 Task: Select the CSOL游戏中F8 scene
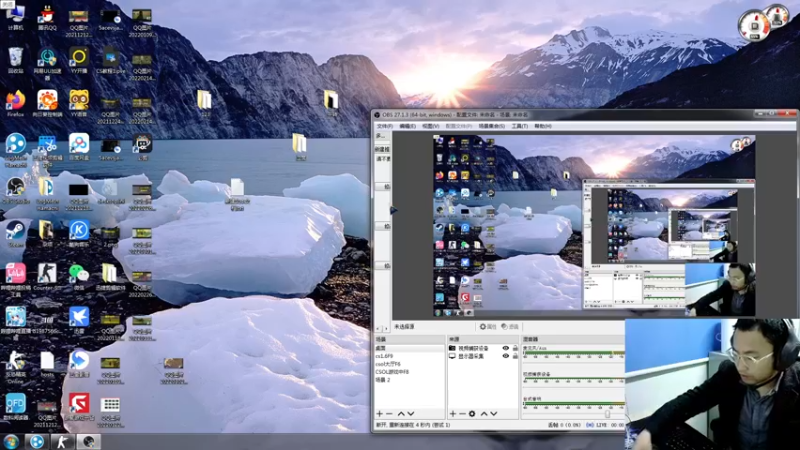[x=409, y=372]
